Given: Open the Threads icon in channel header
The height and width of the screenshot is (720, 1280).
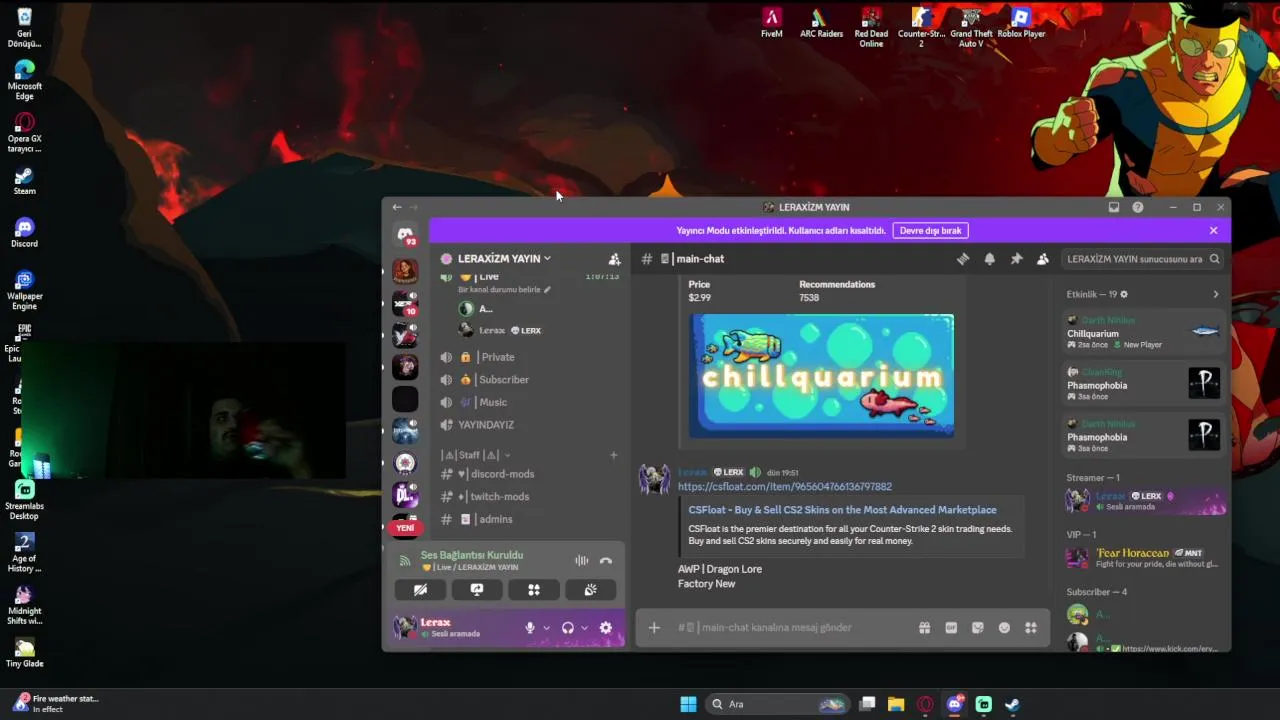Looking at the screenshot, I should click(x=963, y=259).
